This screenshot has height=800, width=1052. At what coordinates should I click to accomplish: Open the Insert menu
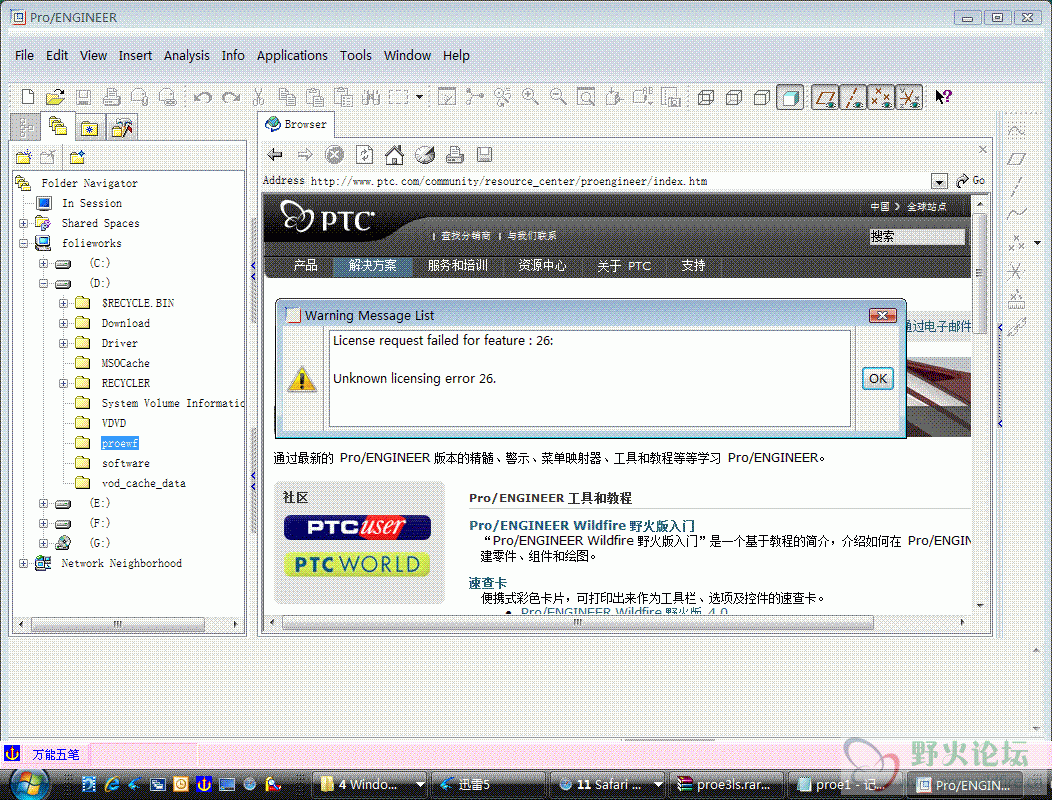pos(135,56)
